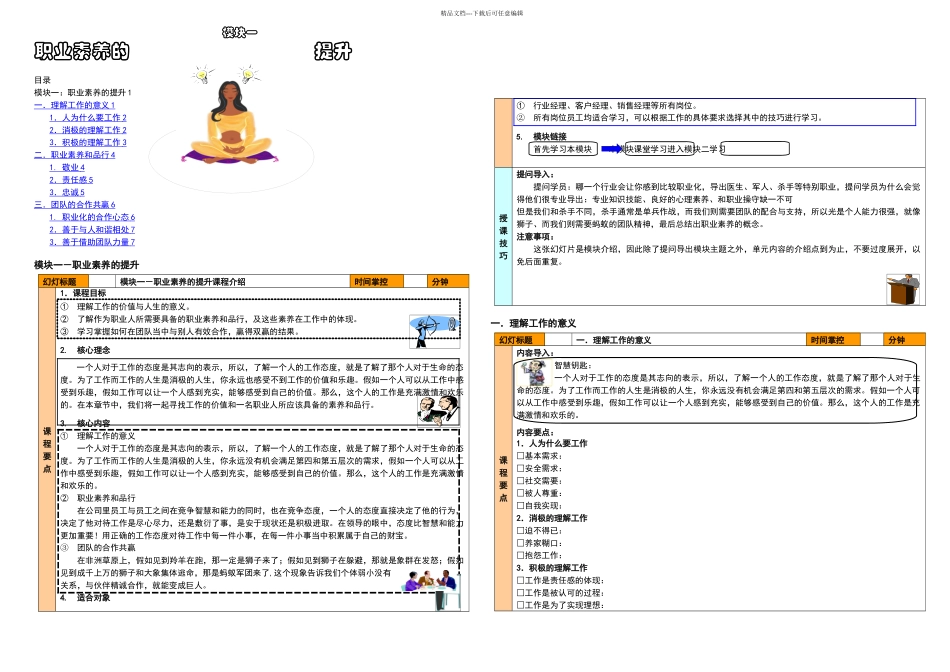Viewport: 950px width, 672px height.
Task: Open TOC link 3. 忠诚
Action: tap(67, 192)
